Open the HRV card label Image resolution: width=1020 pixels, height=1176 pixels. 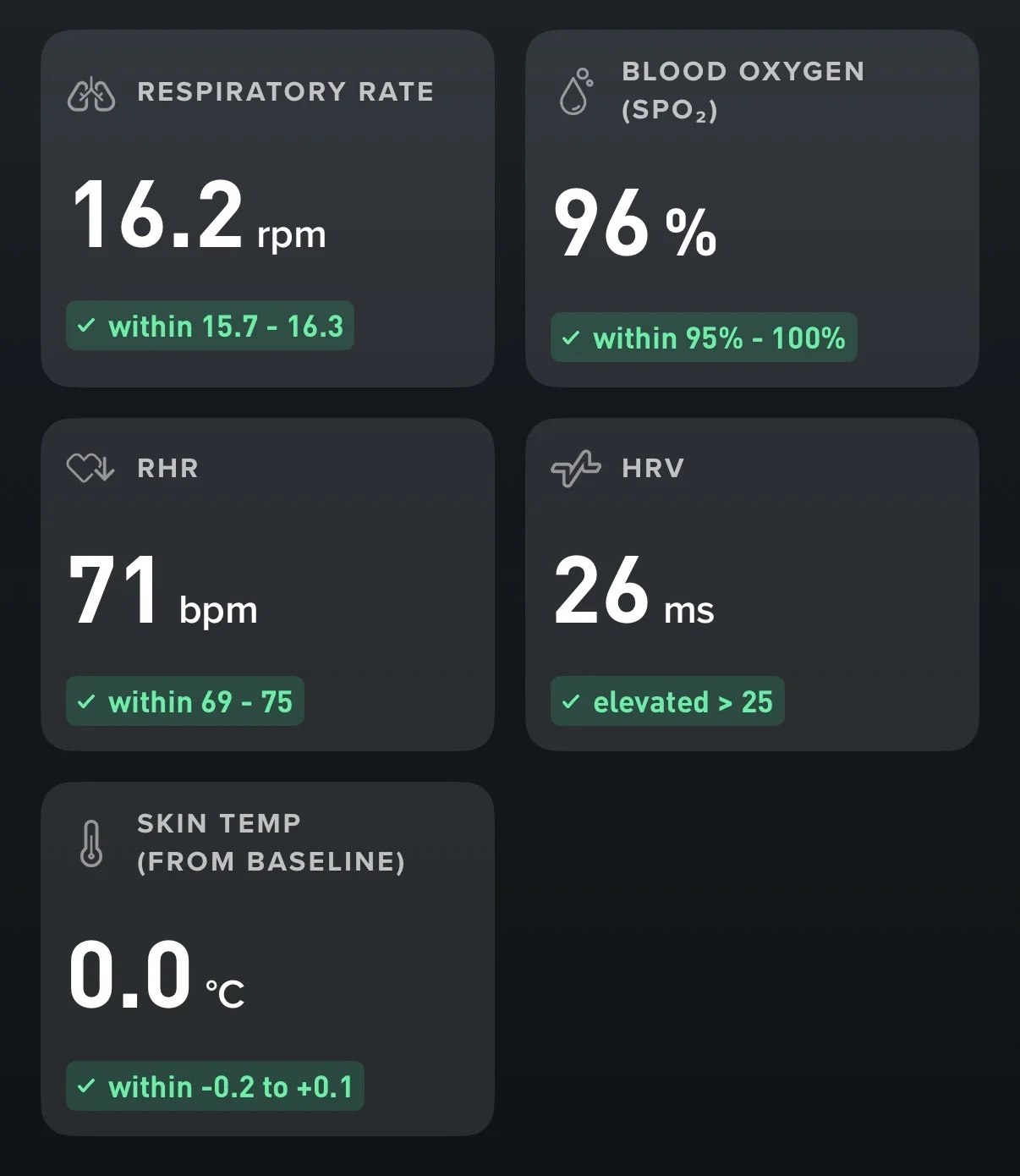[x=653, y=468]
